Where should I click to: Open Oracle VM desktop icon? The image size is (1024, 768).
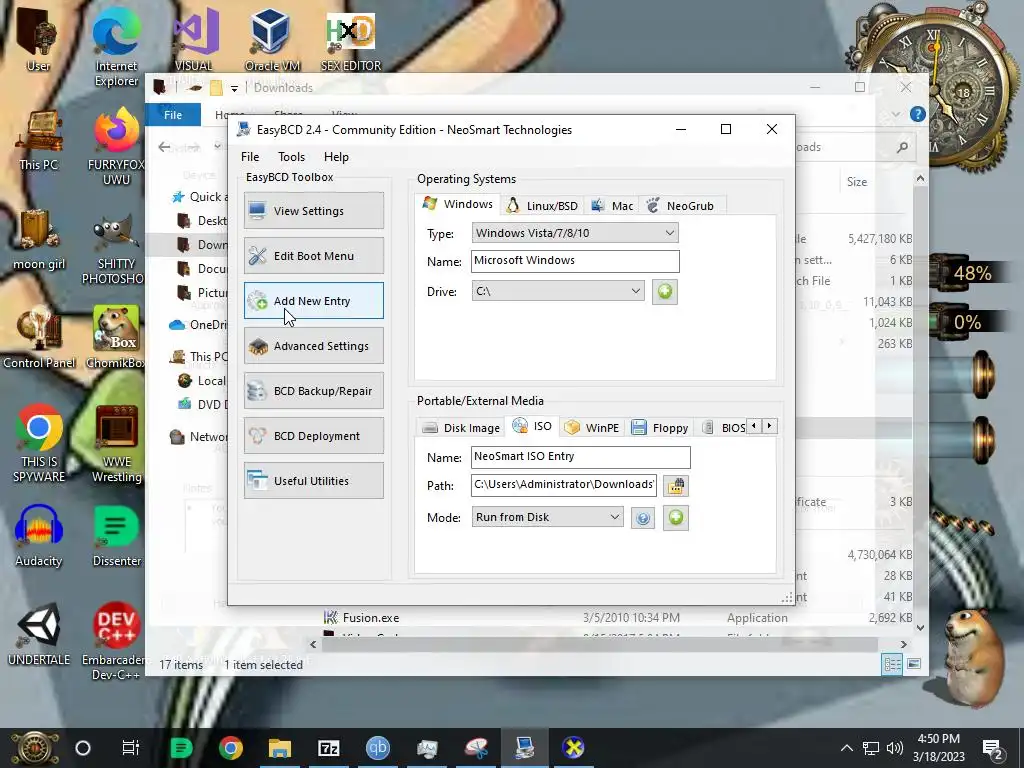(272, 39)
